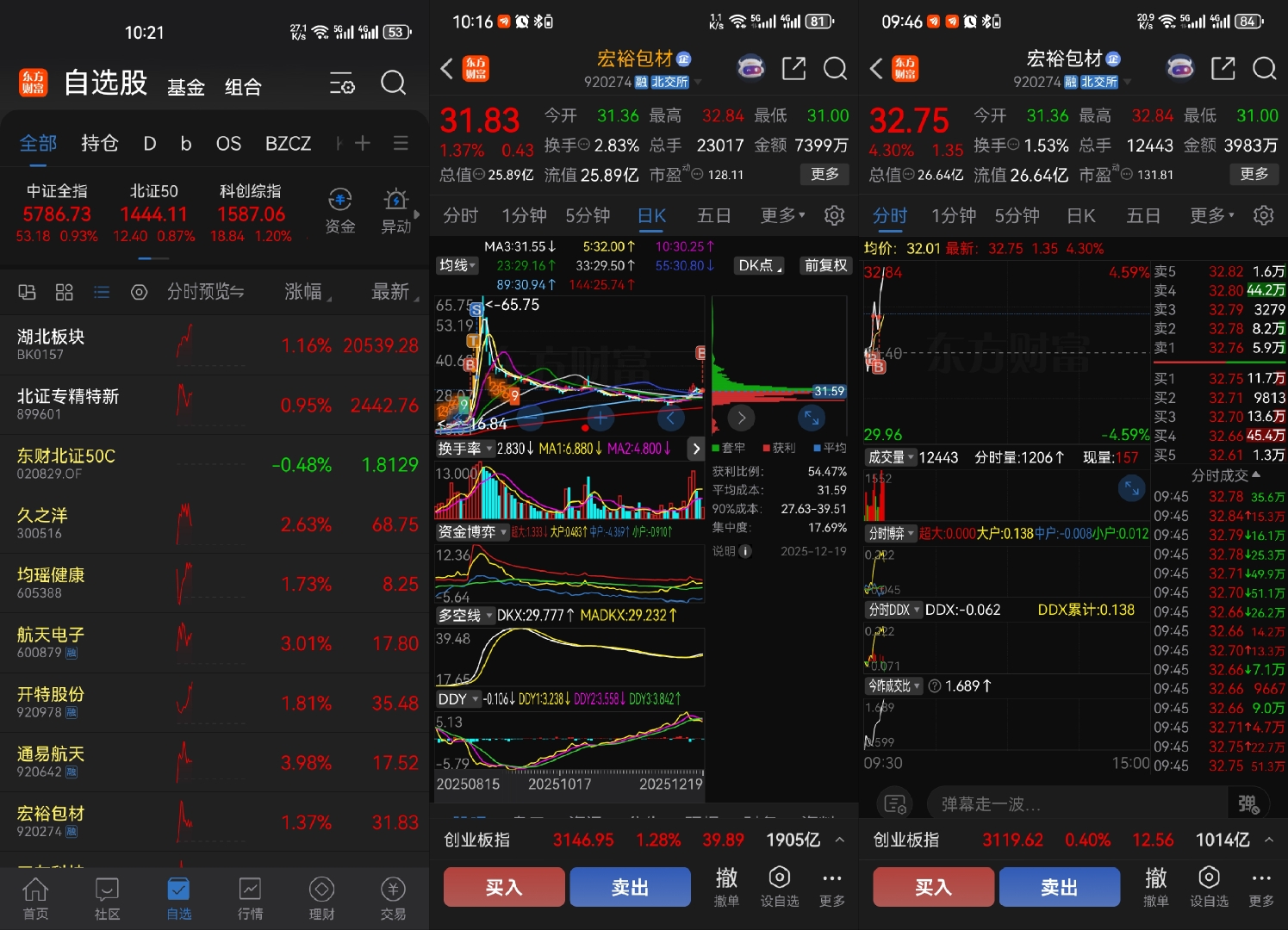The image size is (1288, 930).
Task: Open 前复权 adjustment dropdown
Action: pos(825,266)
